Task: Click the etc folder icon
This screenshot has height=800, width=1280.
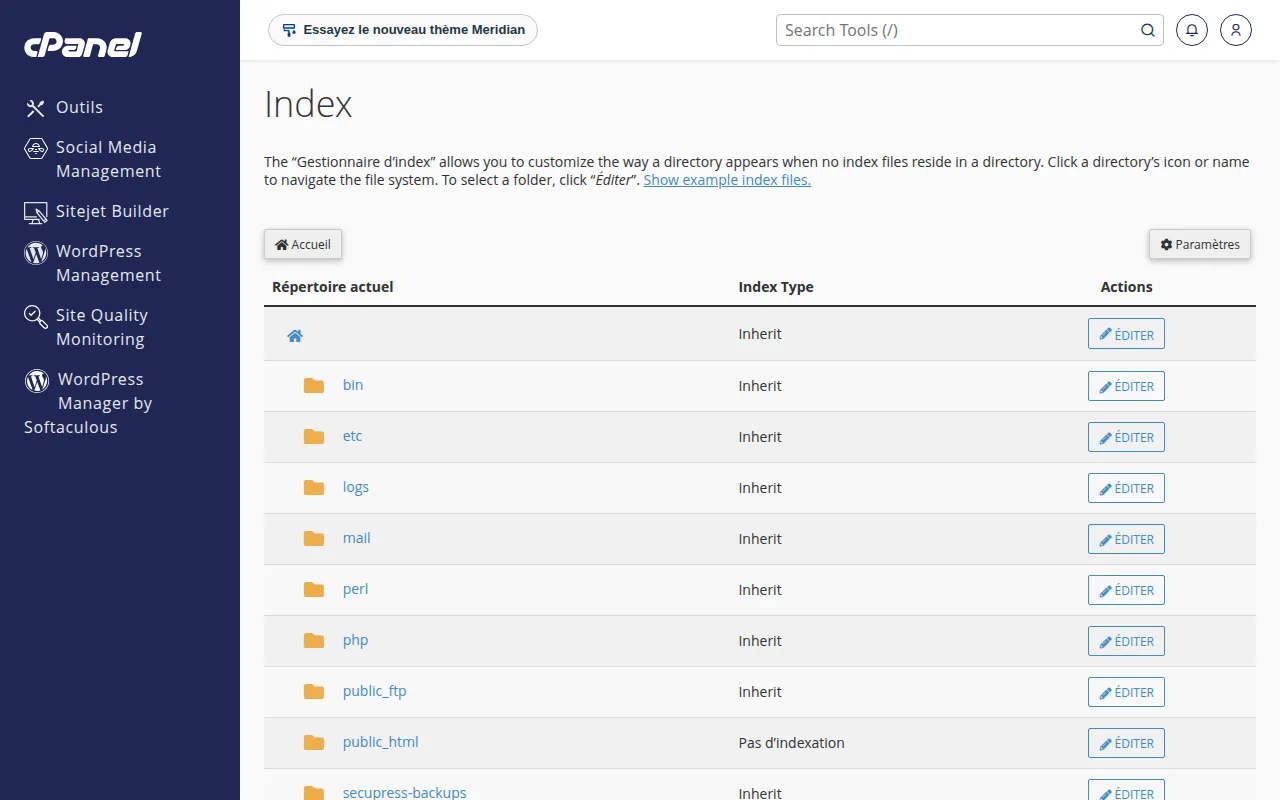Action: [314, 436]
